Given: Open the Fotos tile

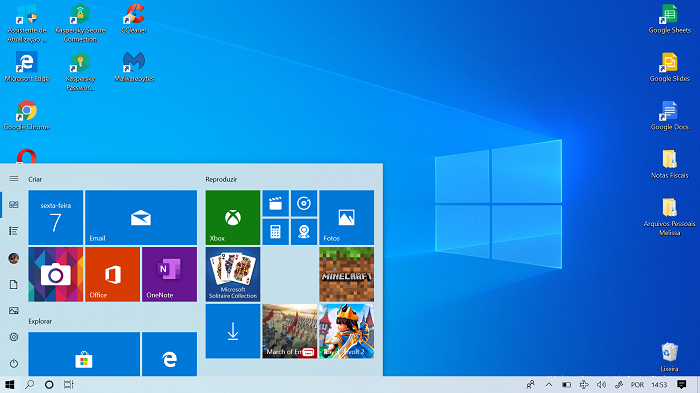Looking at the screenshot, I should [x=346, y=217].
